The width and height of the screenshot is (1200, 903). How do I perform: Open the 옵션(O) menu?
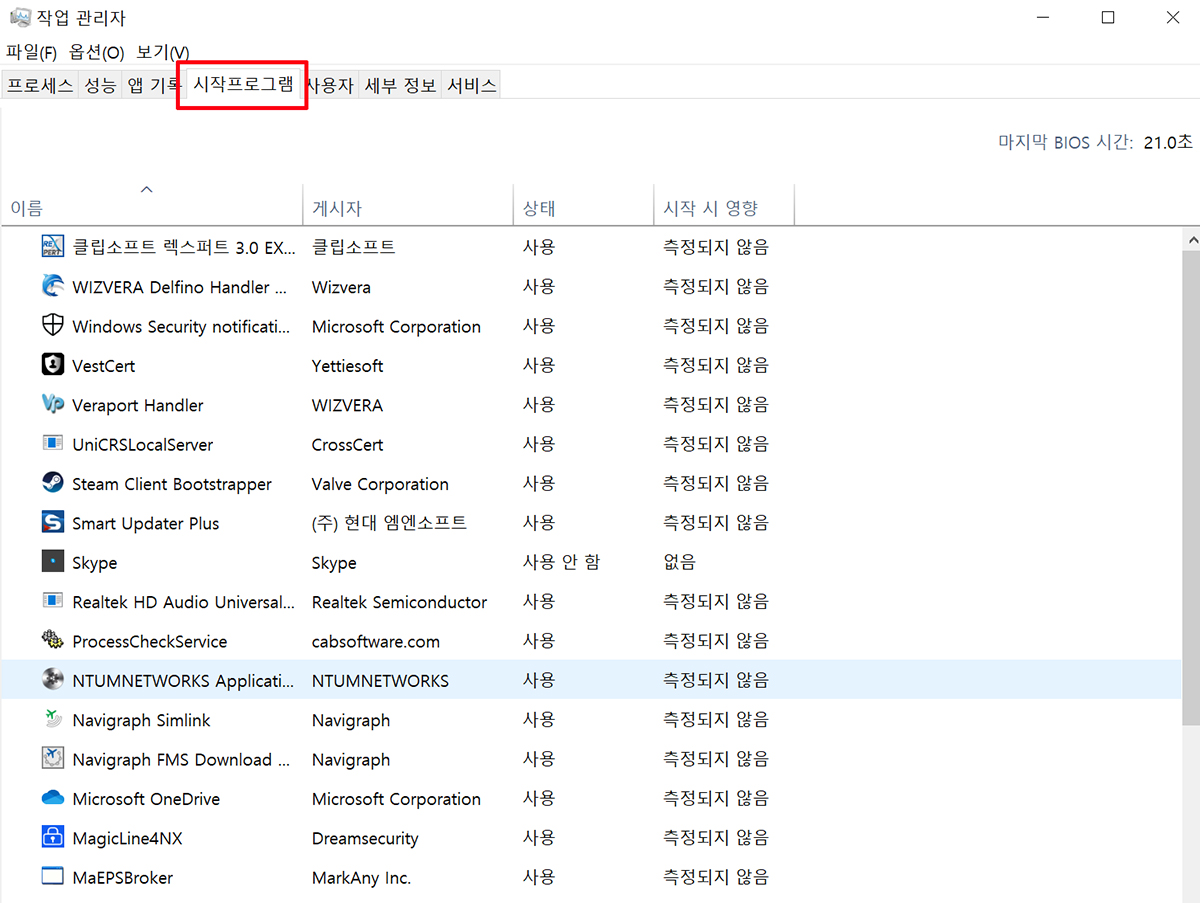96,52
